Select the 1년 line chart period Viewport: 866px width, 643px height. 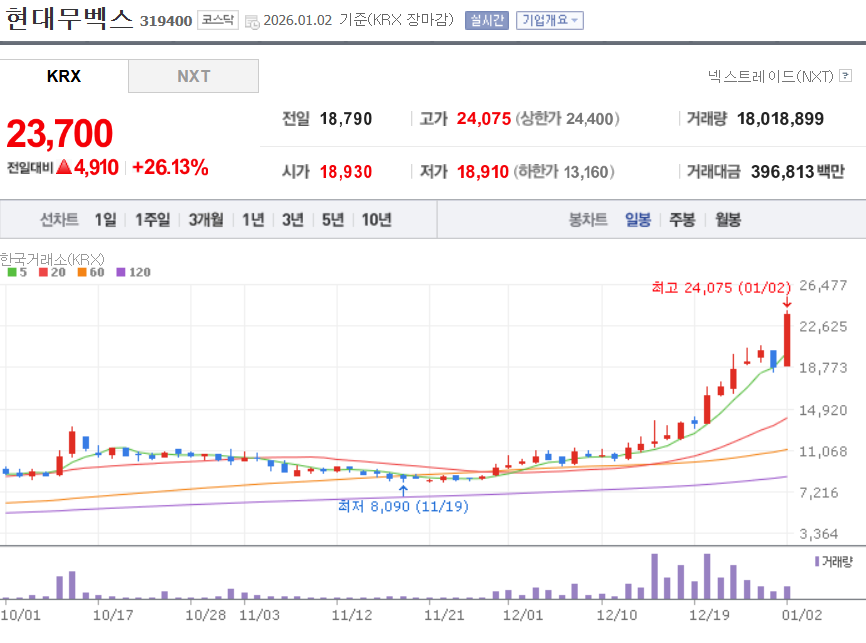(254, 220)
